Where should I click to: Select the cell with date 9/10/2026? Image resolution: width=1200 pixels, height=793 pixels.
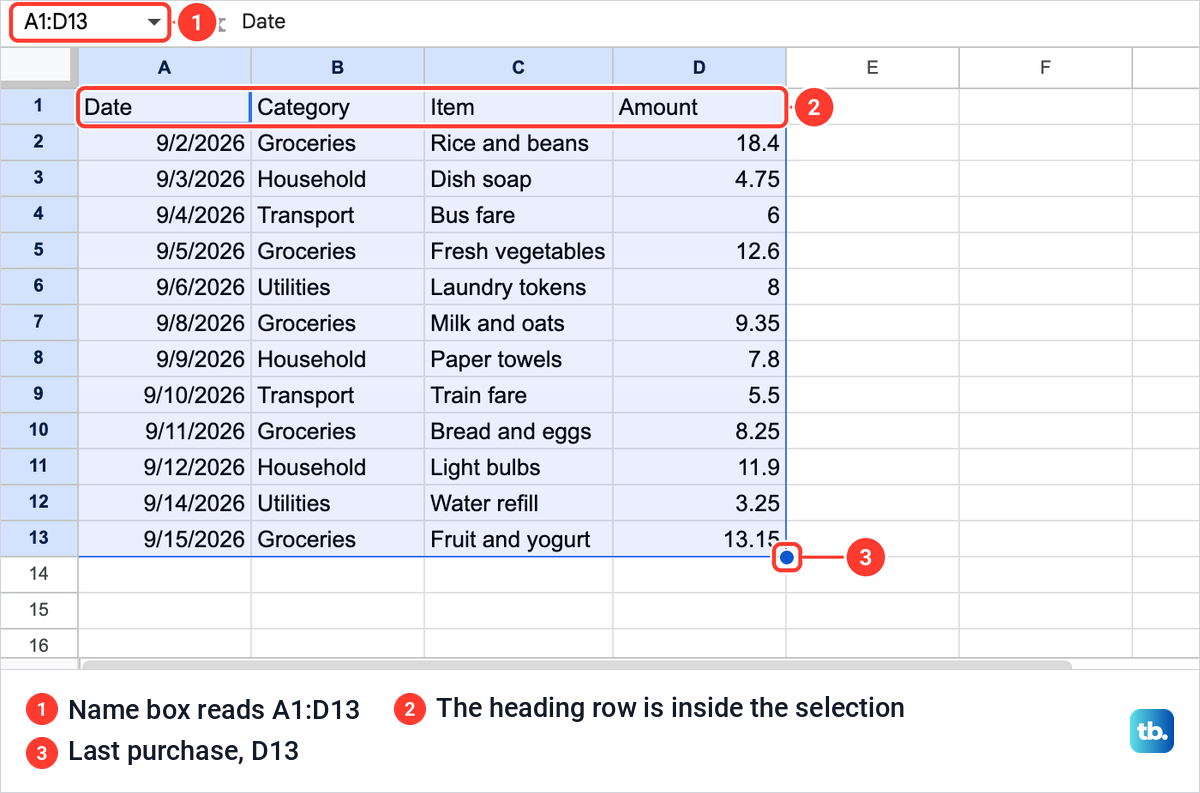165,395
